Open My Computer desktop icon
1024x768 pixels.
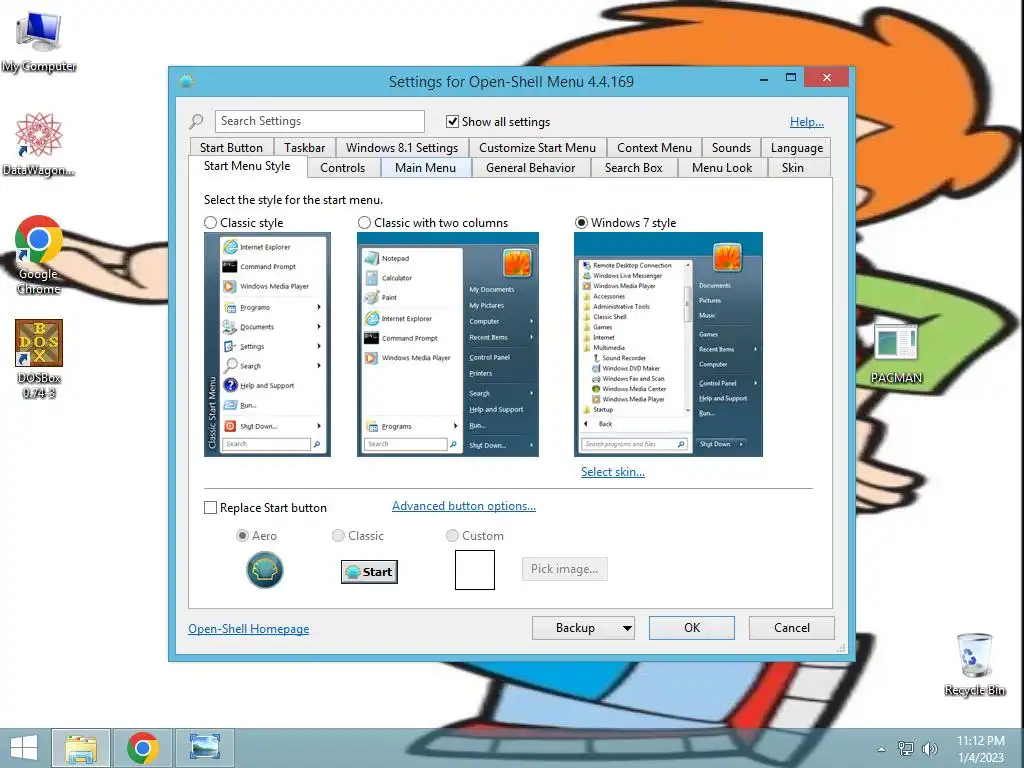pyautogui.click(x=39, y=40)
